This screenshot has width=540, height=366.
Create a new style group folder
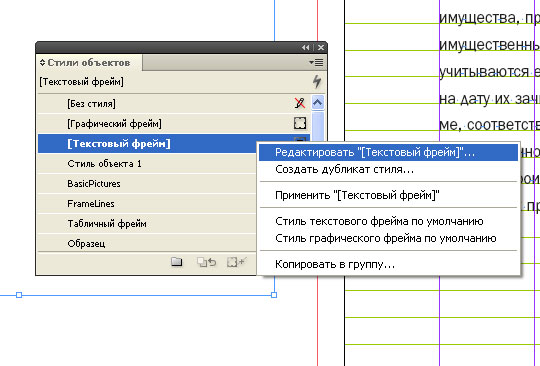coord(177,262)
